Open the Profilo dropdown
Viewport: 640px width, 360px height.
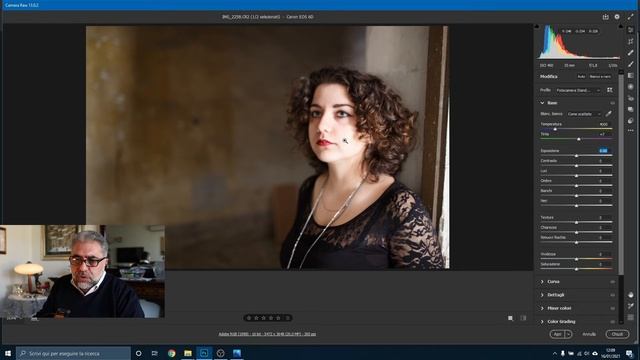pyautogui.click(x=578, y=90)
